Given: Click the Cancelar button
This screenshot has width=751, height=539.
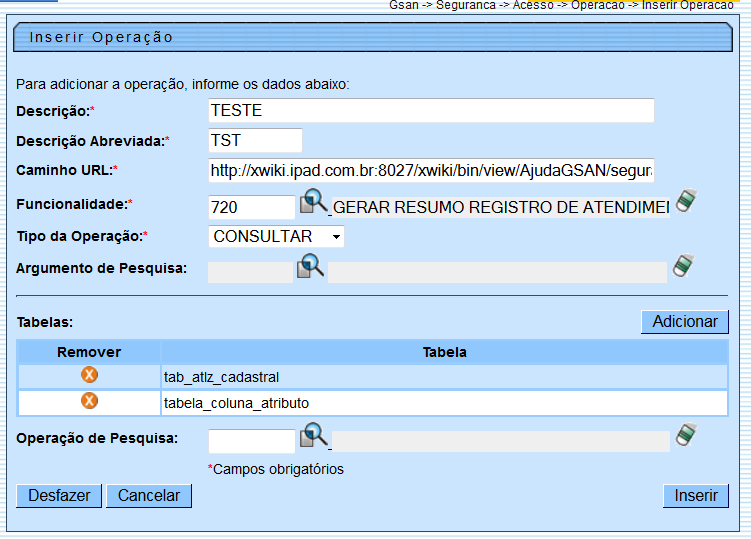Looking at the screenshot, I should pos(149,495).
